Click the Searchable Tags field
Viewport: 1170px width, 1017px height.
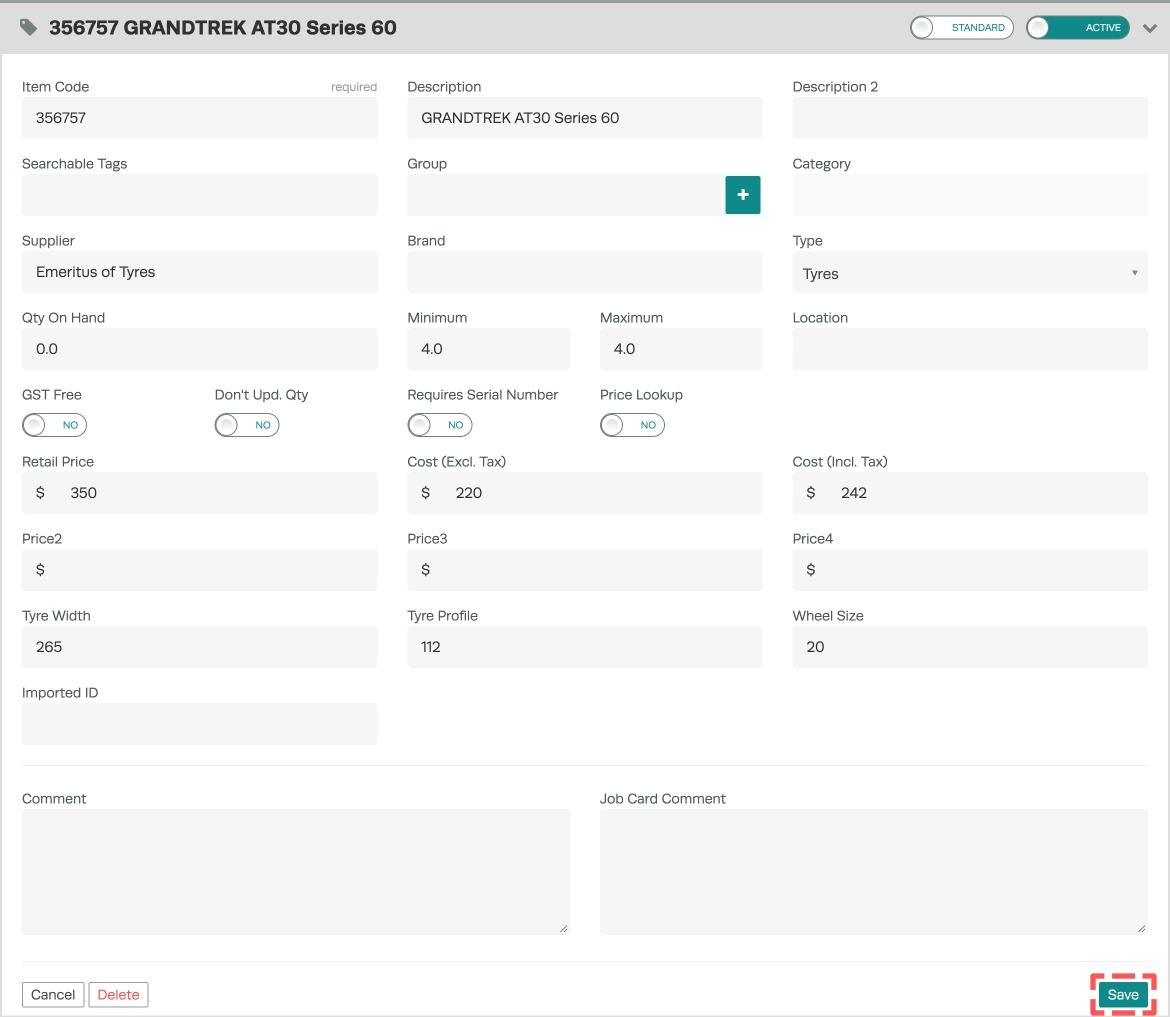click(x=199, y=195)
